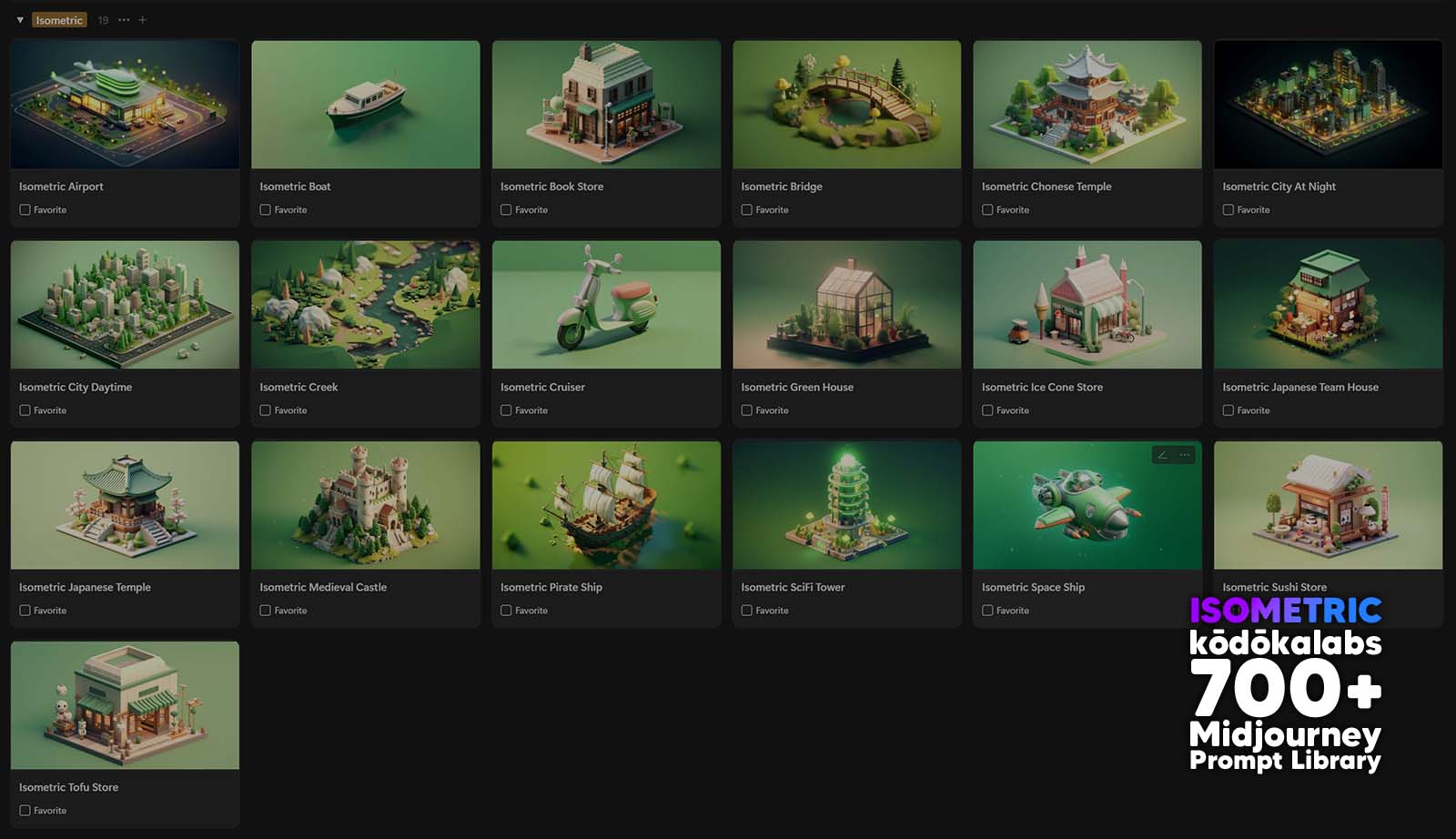Select the Isometric Bridge image
This screenshot has height=839, width=1456.
[846, 105]
